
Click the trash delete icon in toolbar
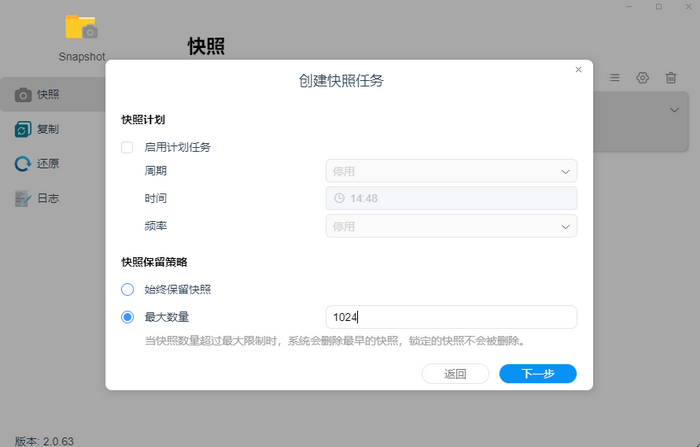pyautogui.click(x=671, y=78)
